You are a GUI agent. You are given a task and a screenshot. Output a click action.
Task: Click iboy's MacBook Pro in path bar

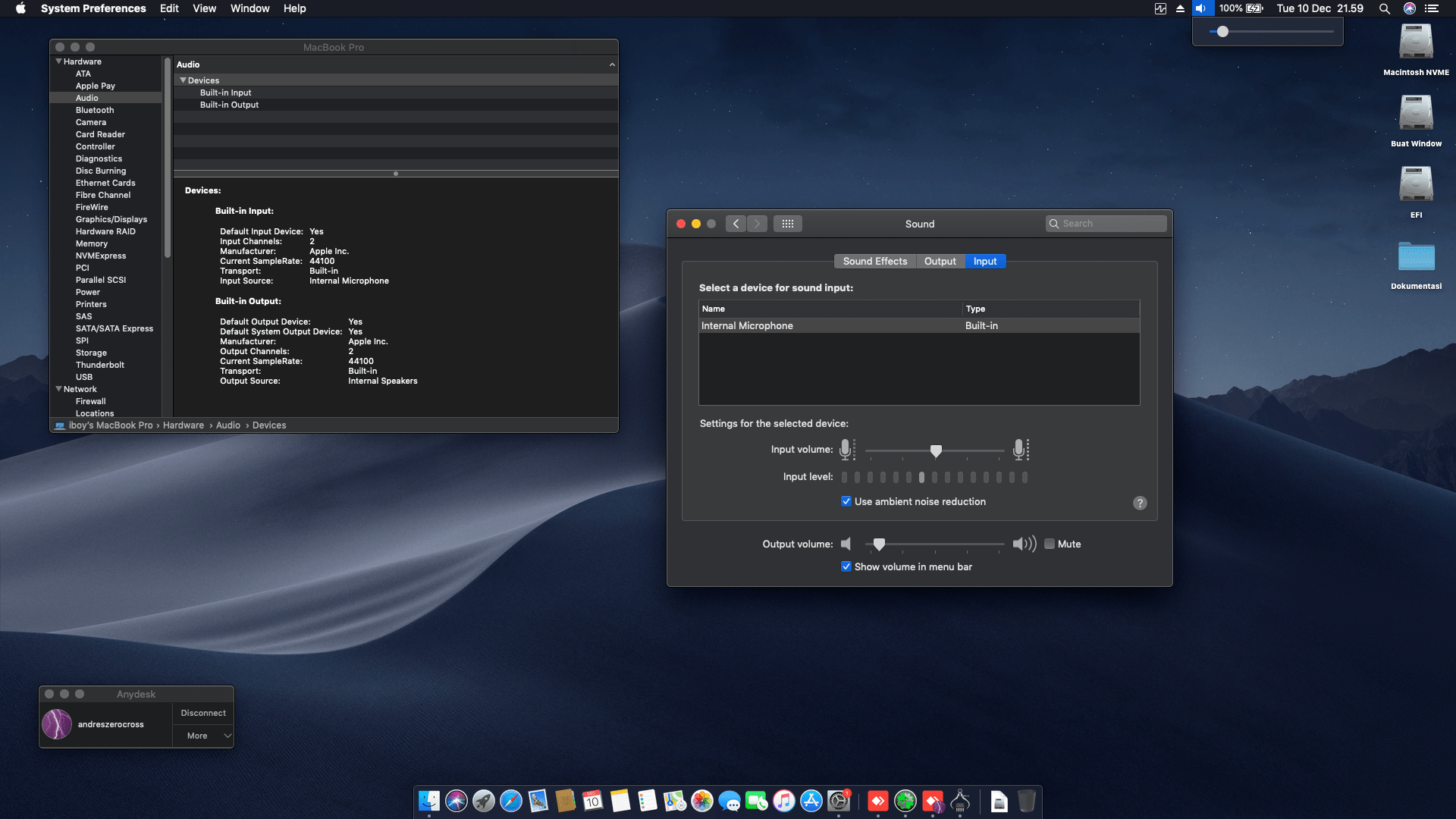[111, 425]
